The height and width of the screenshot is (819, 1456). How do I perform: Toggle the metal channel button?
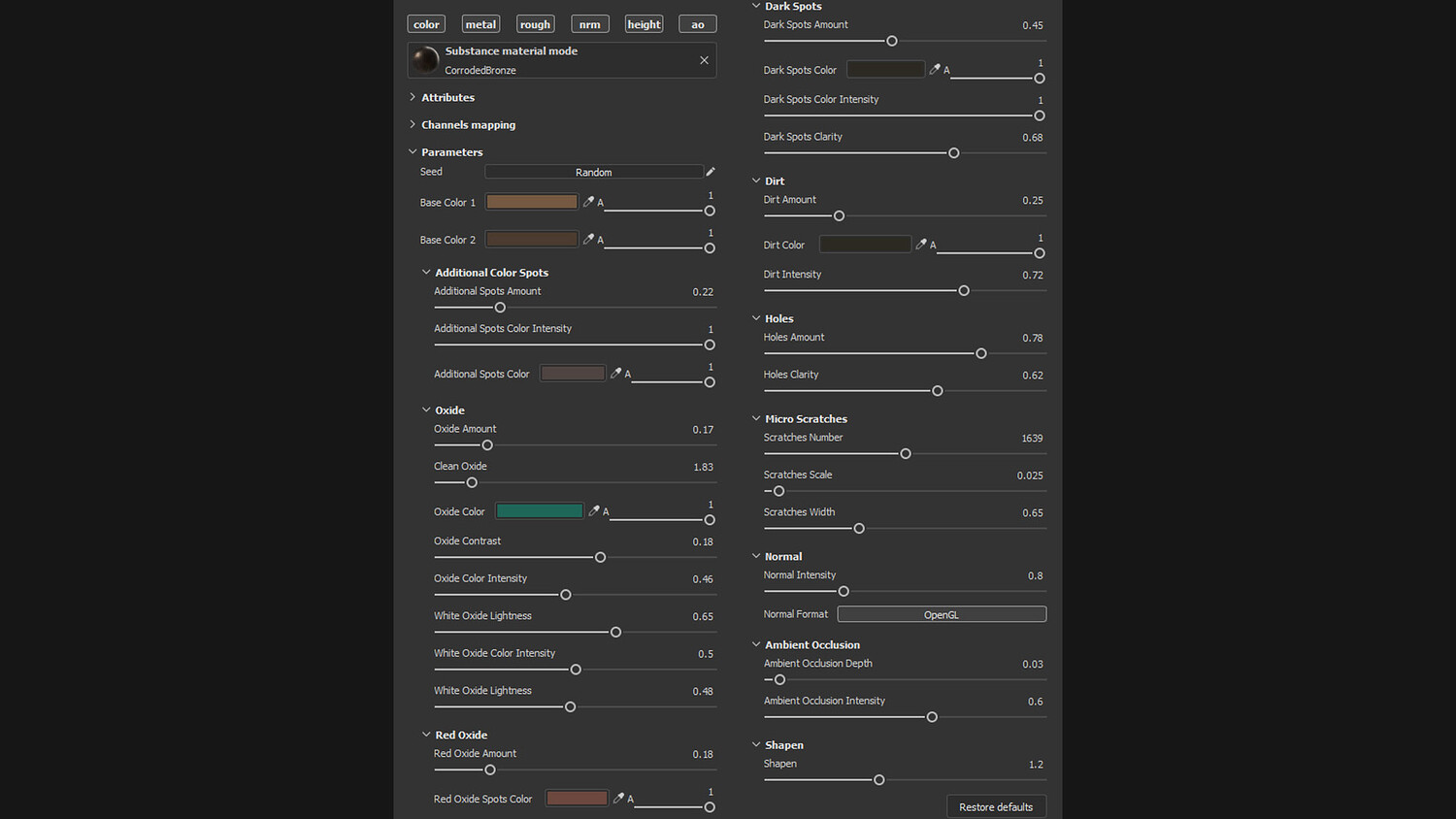[480, 24]
